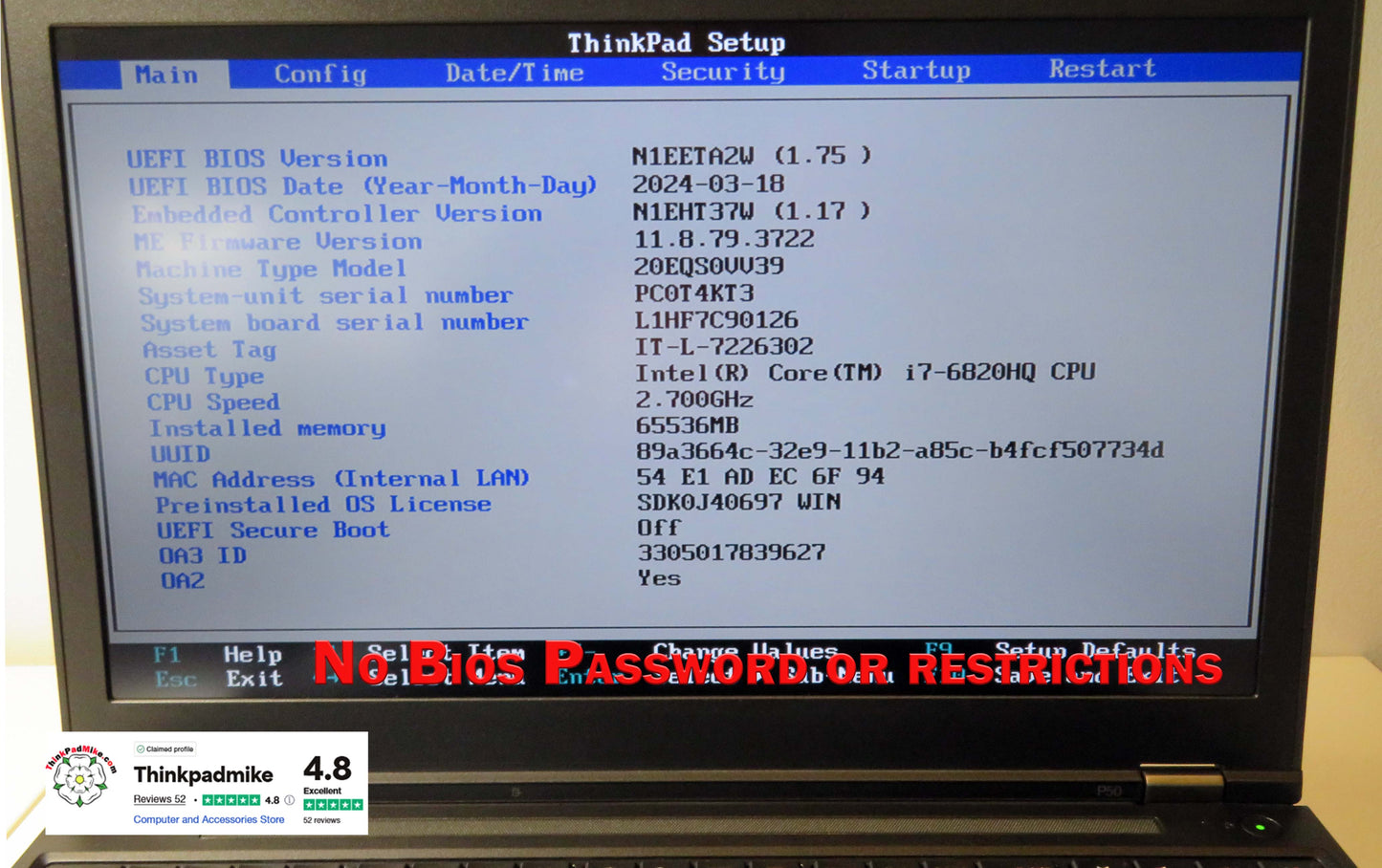Click the UEFI Secure Boot label
1382x868 pixels.
tap(274, 530)
